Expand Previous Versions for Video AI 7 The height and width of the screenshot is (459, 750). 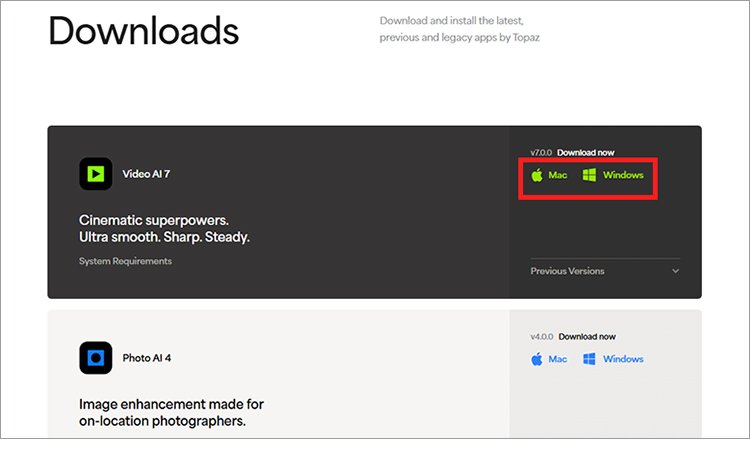click(x=605, y=271)
